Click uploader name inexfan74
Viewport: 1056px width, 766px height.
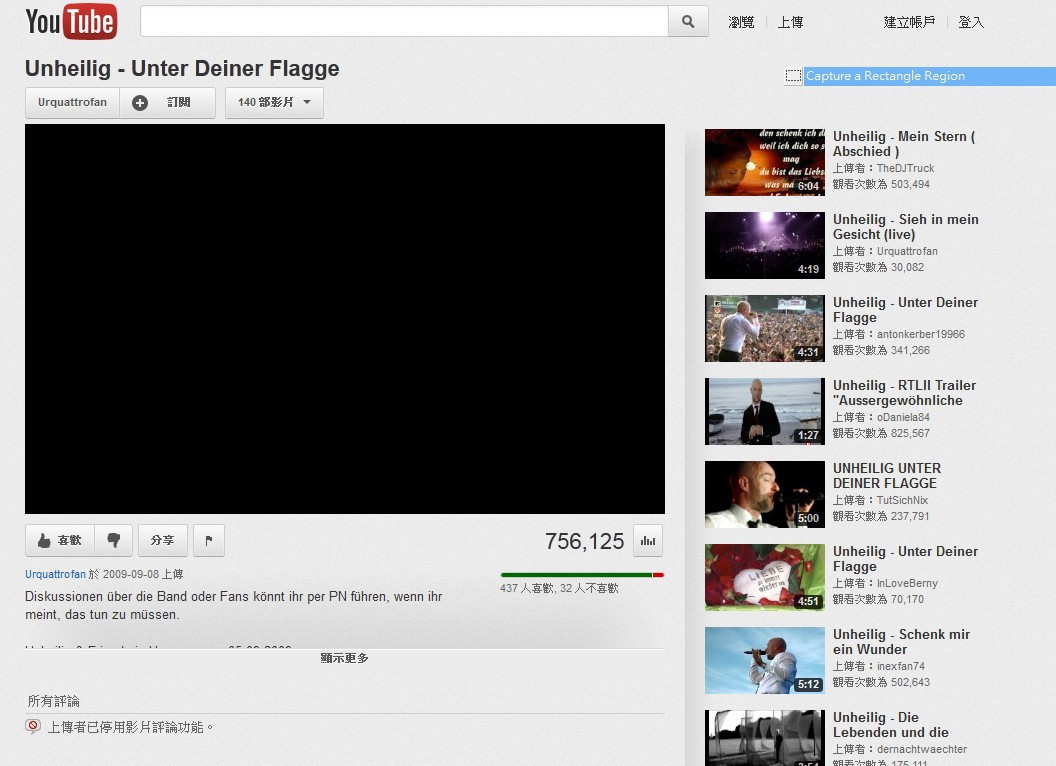click(900, 666)
